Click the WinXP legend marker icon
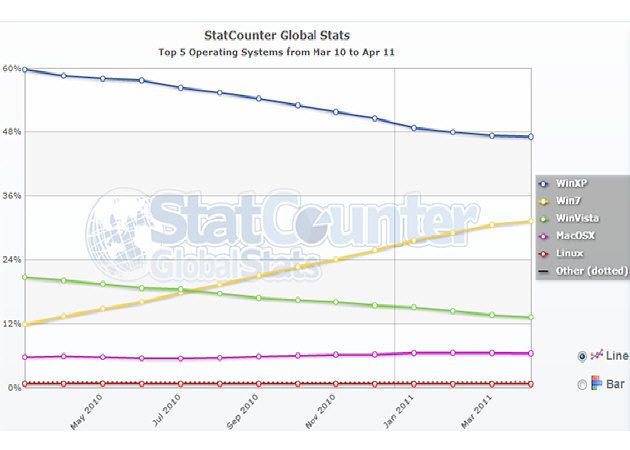The image size is (630, 450). coord(545,183)
